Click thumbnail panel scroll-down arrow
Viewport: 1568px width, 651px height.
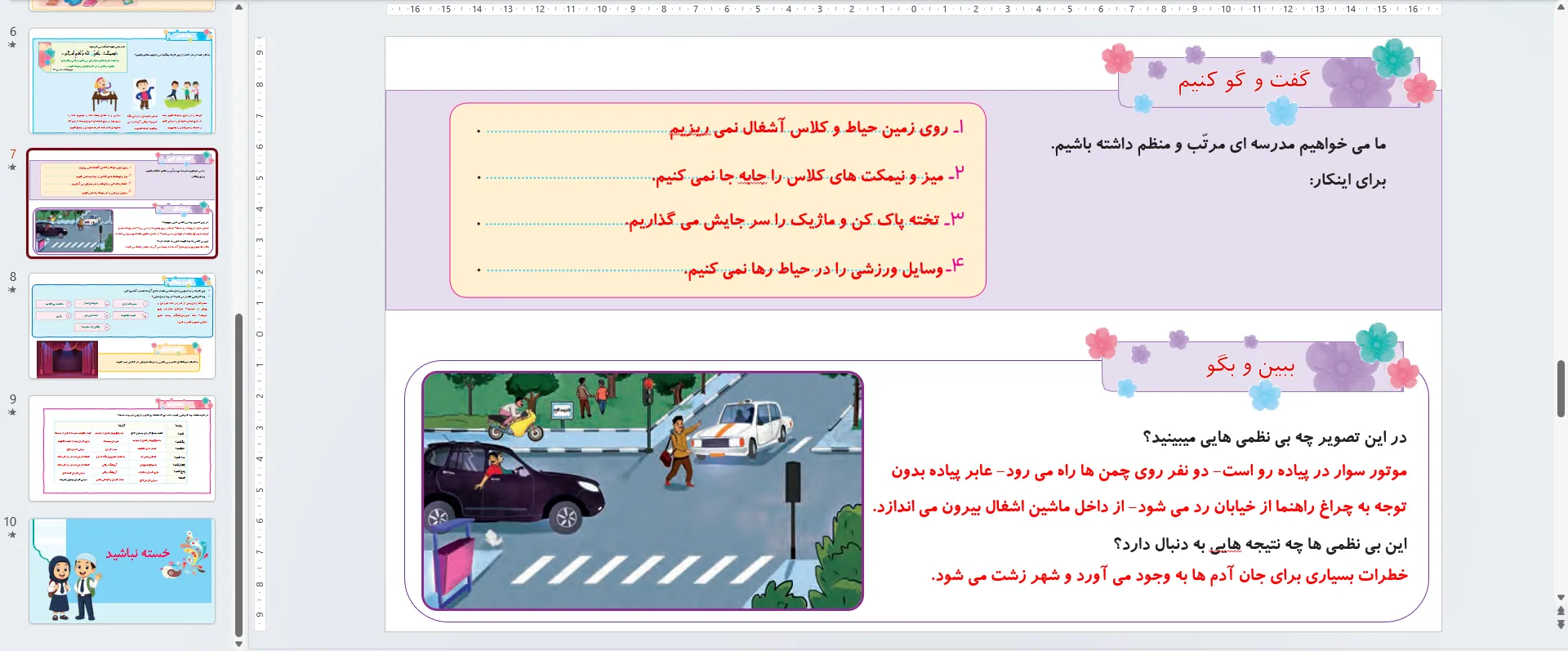click(238, 644)
